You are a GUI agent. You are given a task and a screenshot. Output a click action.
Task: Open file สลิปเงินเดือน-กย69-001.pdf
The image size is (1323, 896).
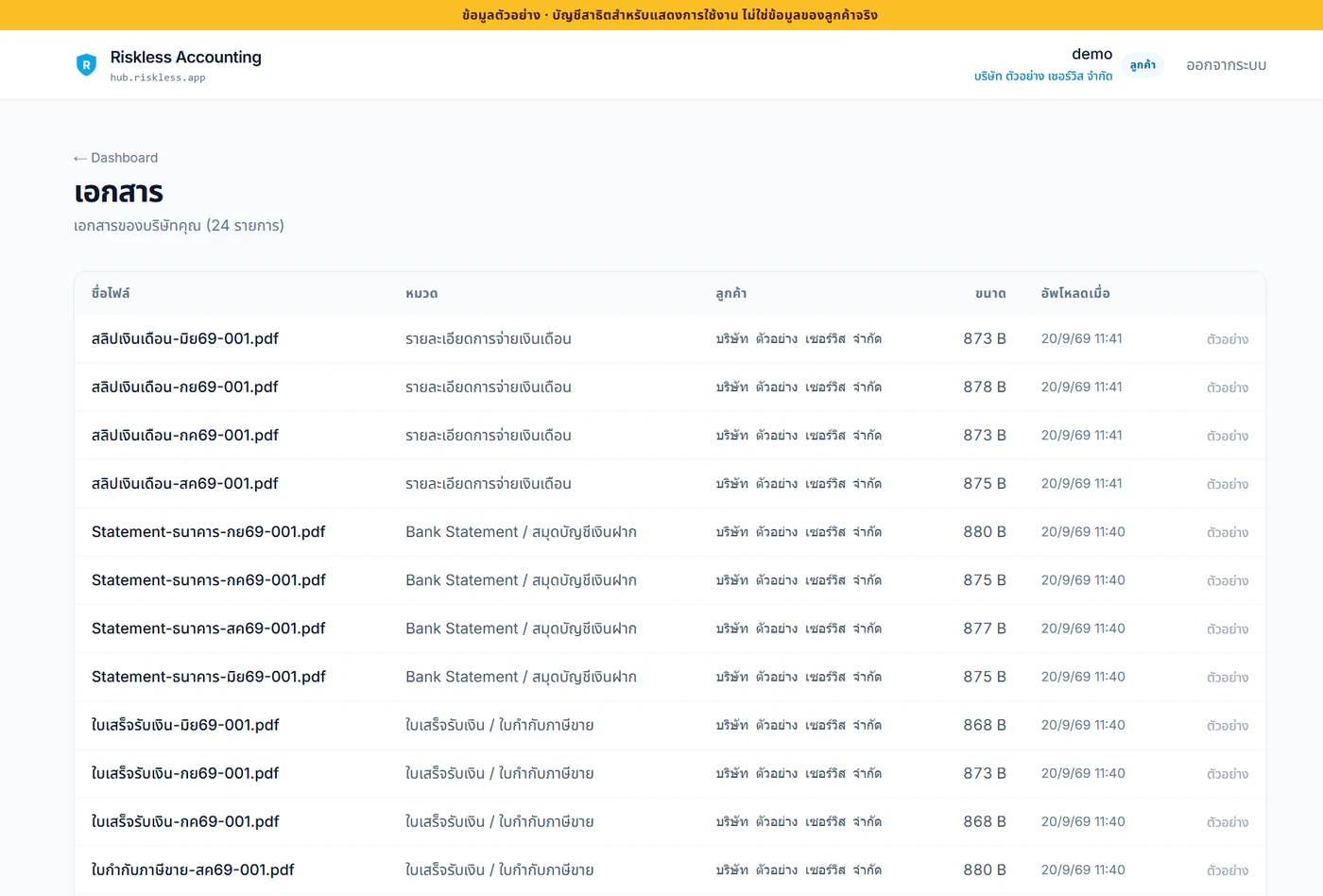[185, 387]
